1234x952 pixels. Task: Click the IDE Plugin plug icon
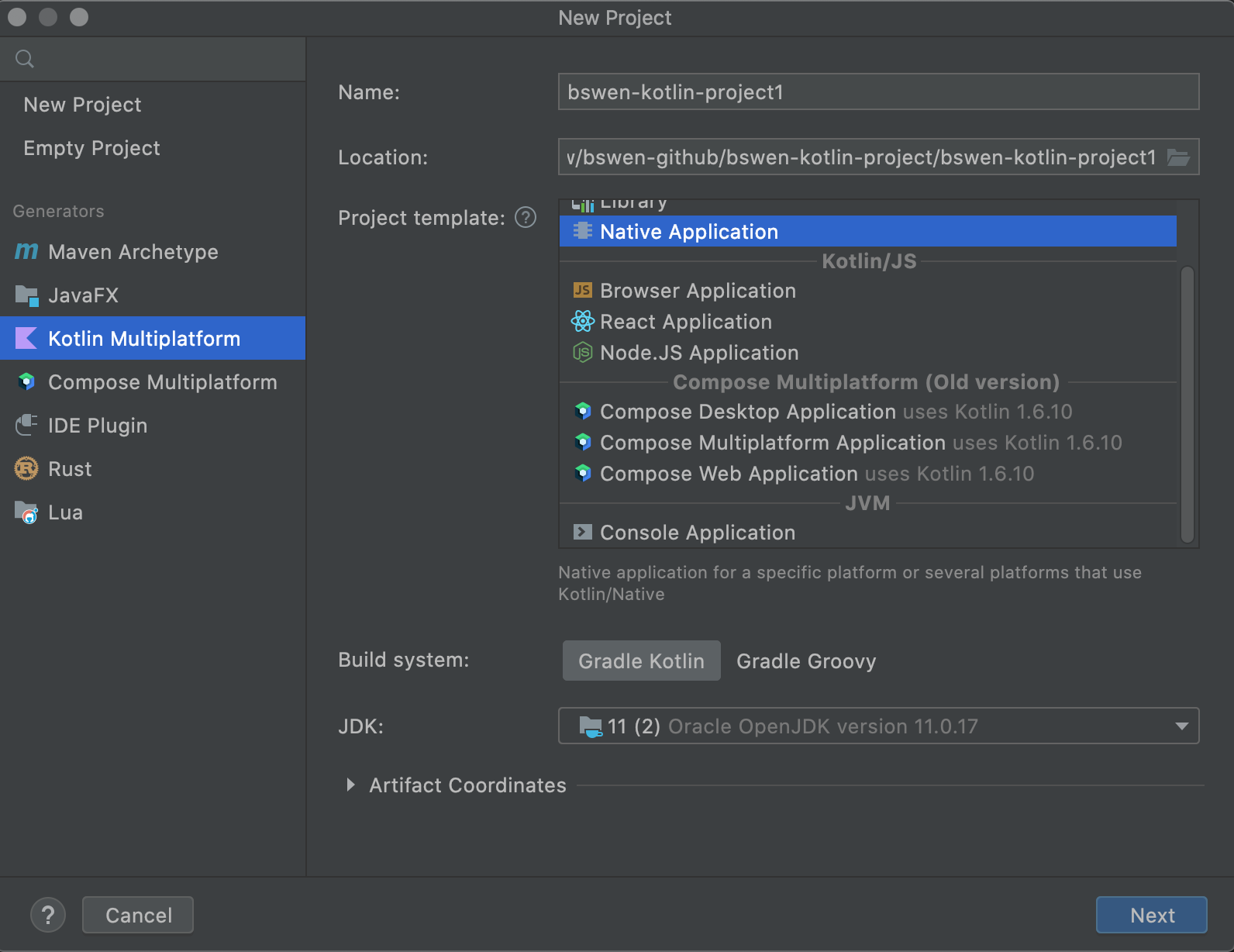[26, 425]
